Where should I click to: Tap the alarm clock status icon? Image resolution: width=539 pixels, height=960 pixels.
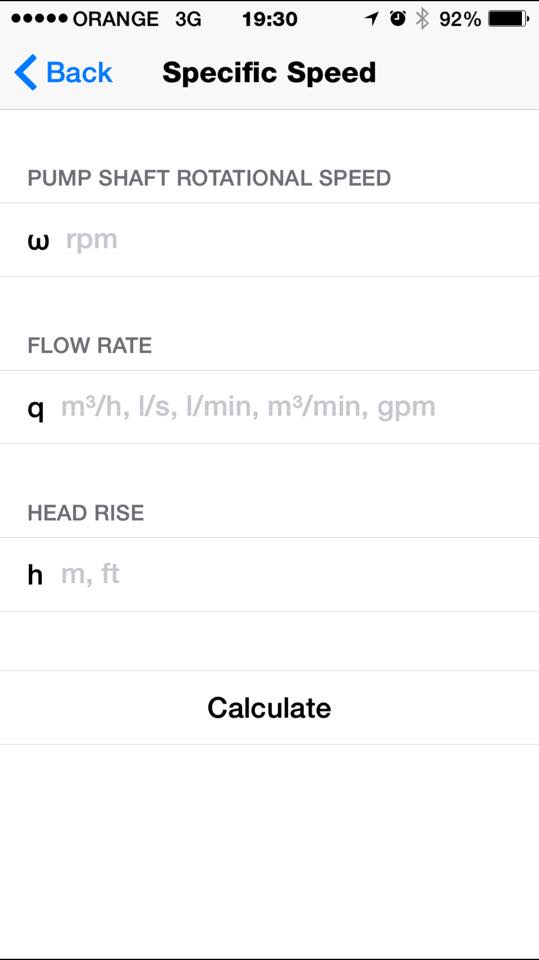coord(398,19)
